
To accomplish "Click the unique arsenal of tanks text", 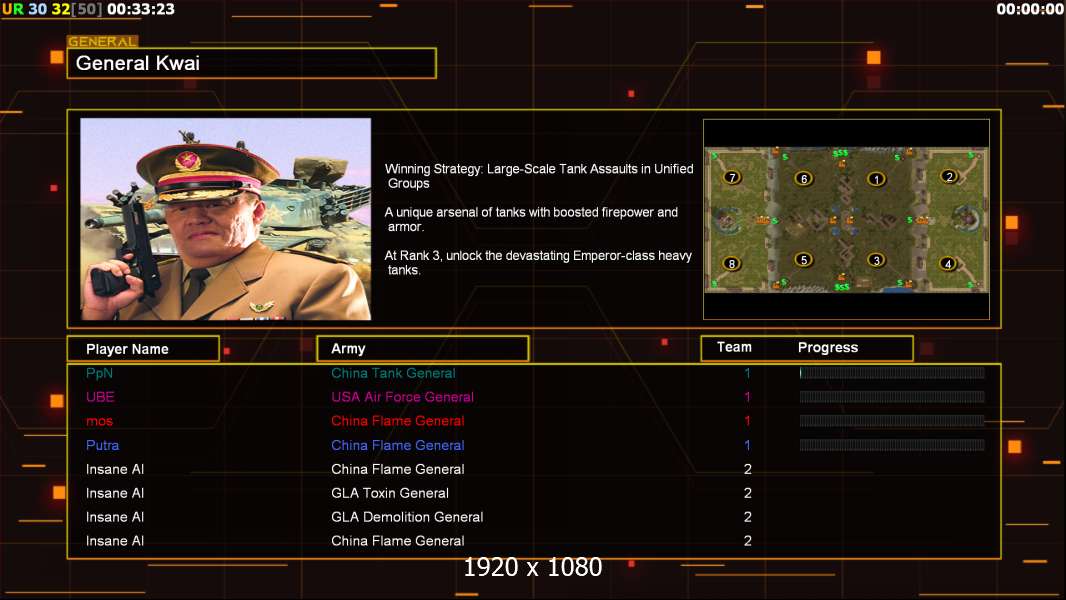I will pos(532,219).
